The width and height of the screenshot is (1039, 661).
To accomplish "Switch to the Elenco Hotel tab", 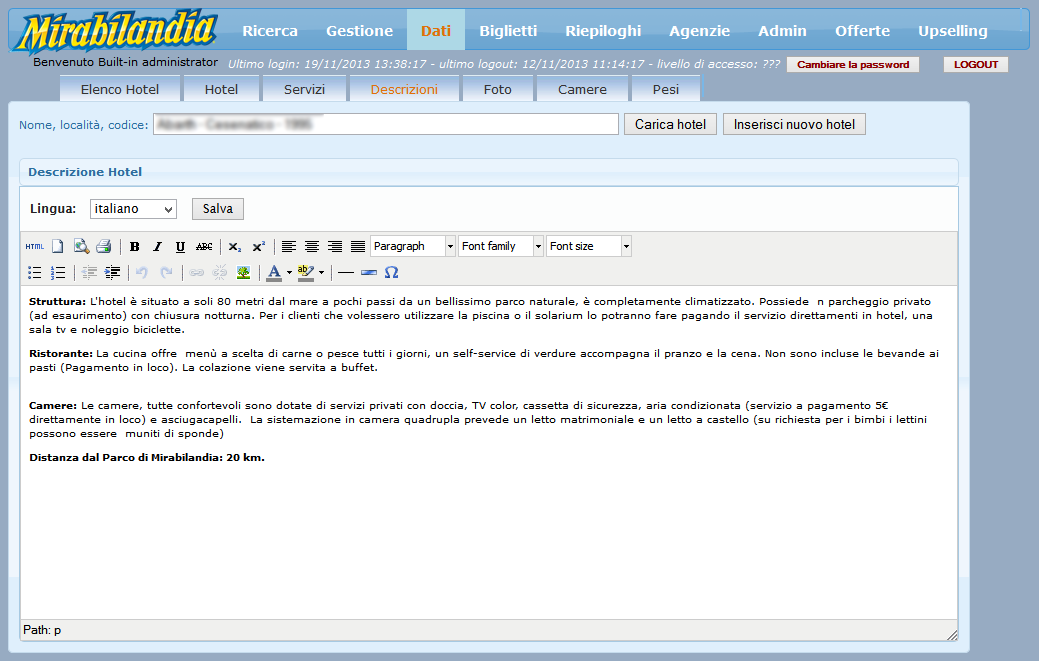I will click(x=120, y=89).
